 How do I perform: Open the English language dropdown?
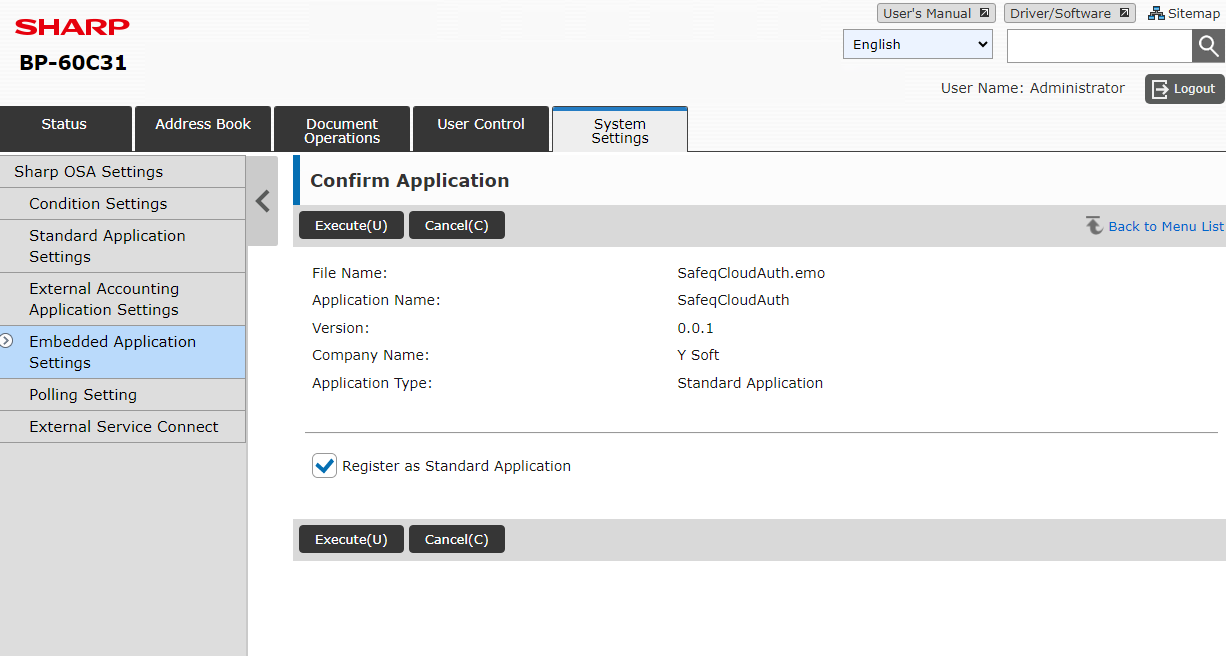(918, 45)
